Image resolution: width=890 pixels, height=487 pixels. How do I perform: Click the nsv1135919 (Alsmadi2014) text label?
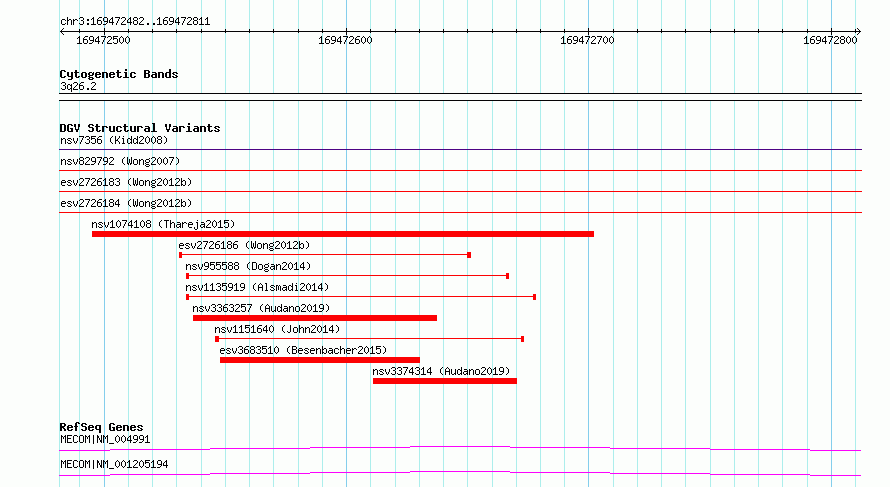[257, 287]
